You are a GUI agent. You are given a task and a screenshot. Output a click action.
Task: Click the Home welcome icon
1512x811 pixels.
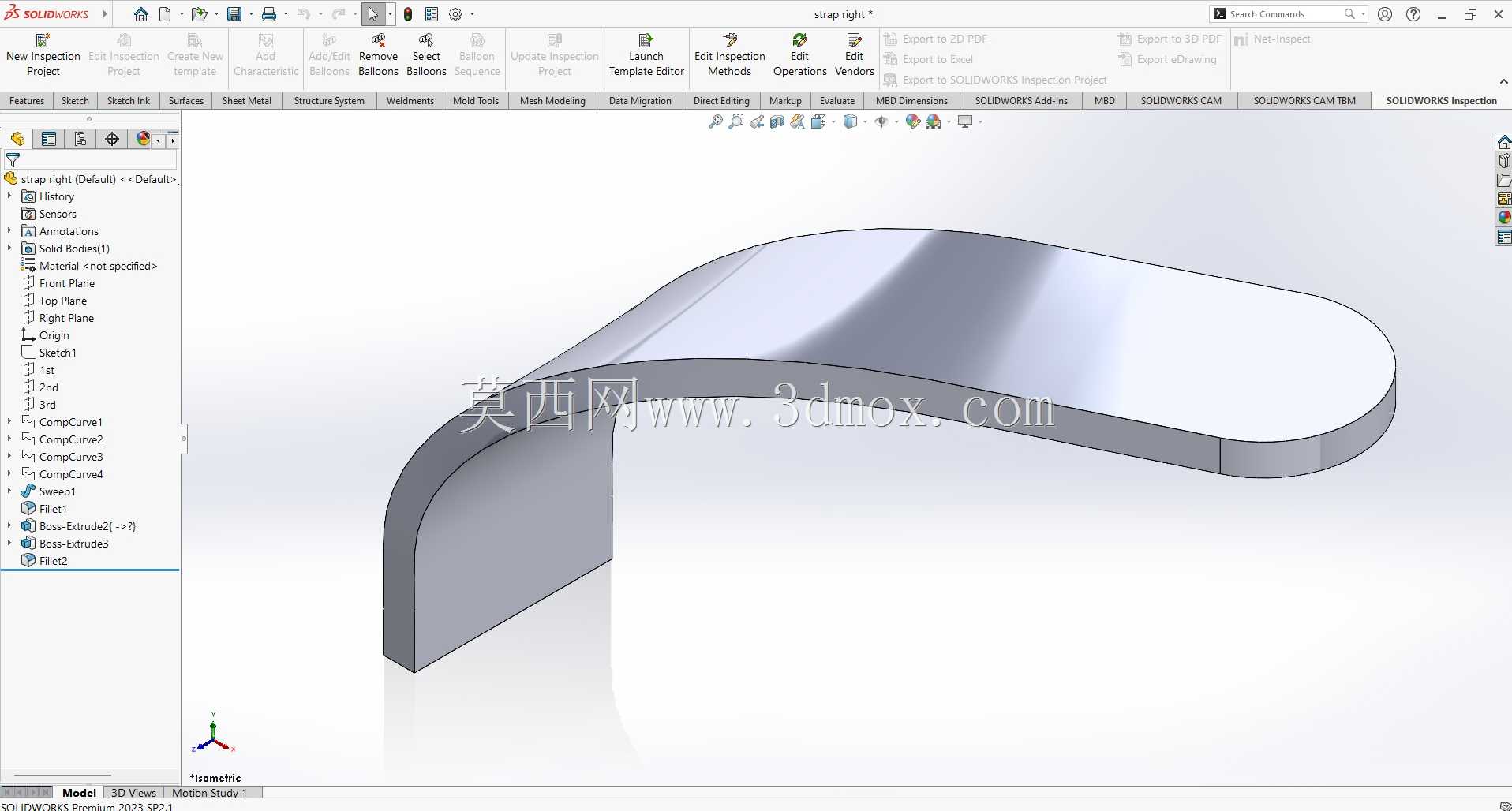[140, 14]
